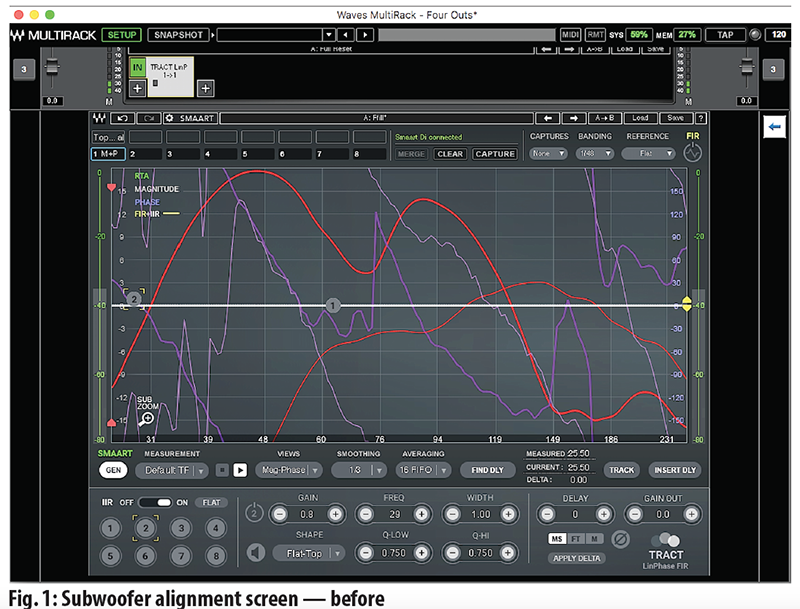800x609 pixels.
Task: Select IIR band 3
Action: [x=181, y=528]
